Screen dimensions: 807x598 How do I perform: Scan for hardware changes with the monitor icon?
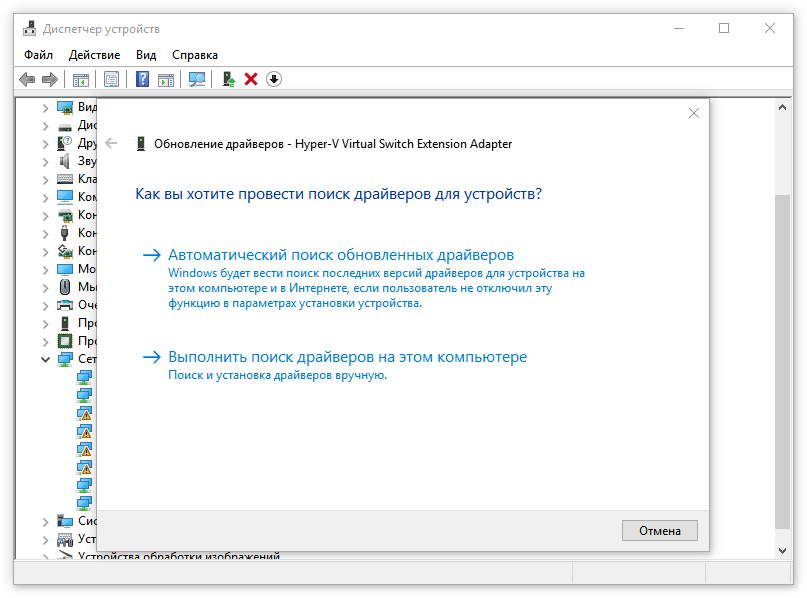(197, 79)
